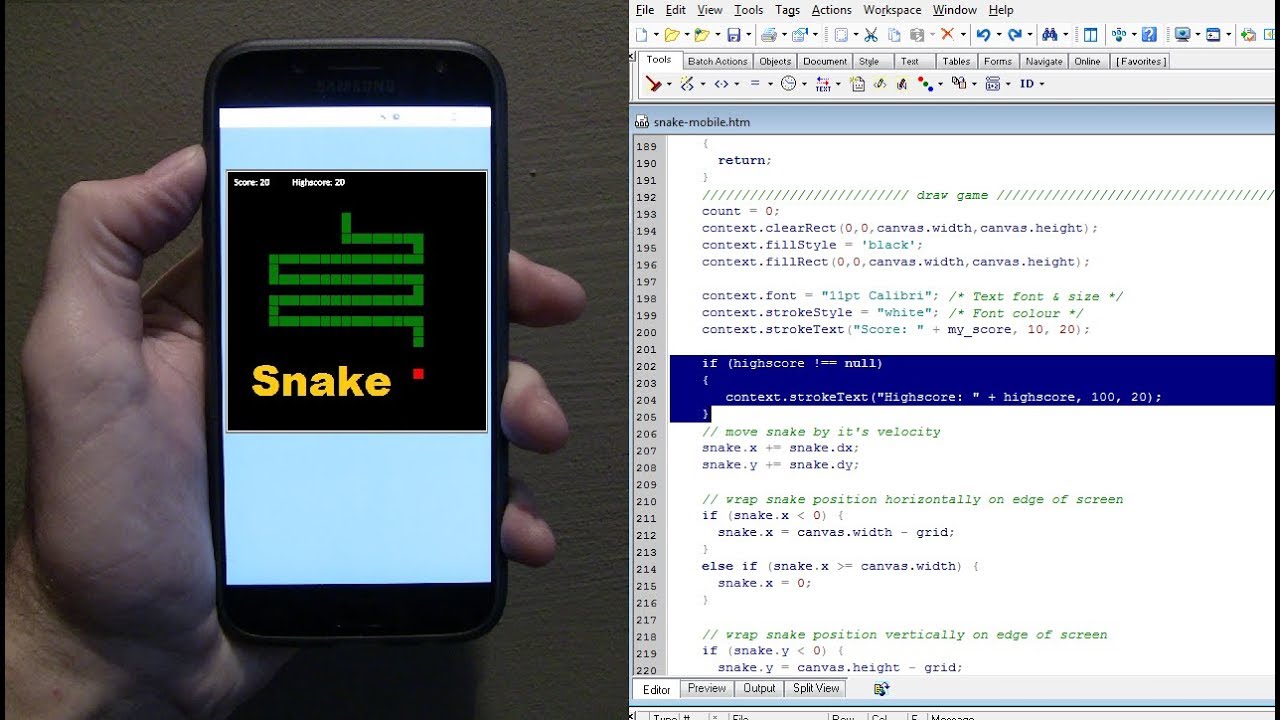Open the Actions menu
The height and width of the screenshot is (720, 1280).
pyautogui.click(x=831, y=10)
